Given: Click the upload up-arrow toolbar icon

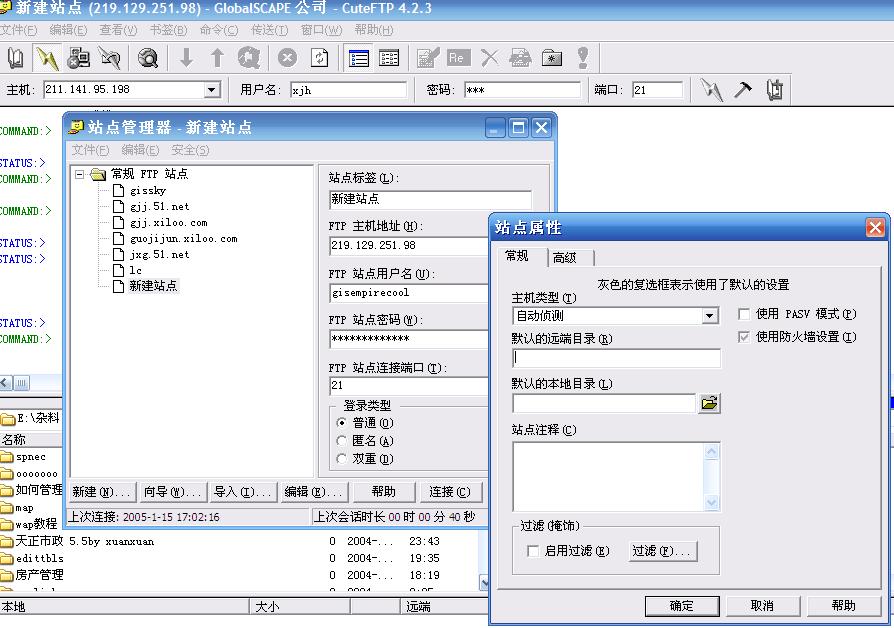Looking at the screenshot, I should [x=217, y=58].
